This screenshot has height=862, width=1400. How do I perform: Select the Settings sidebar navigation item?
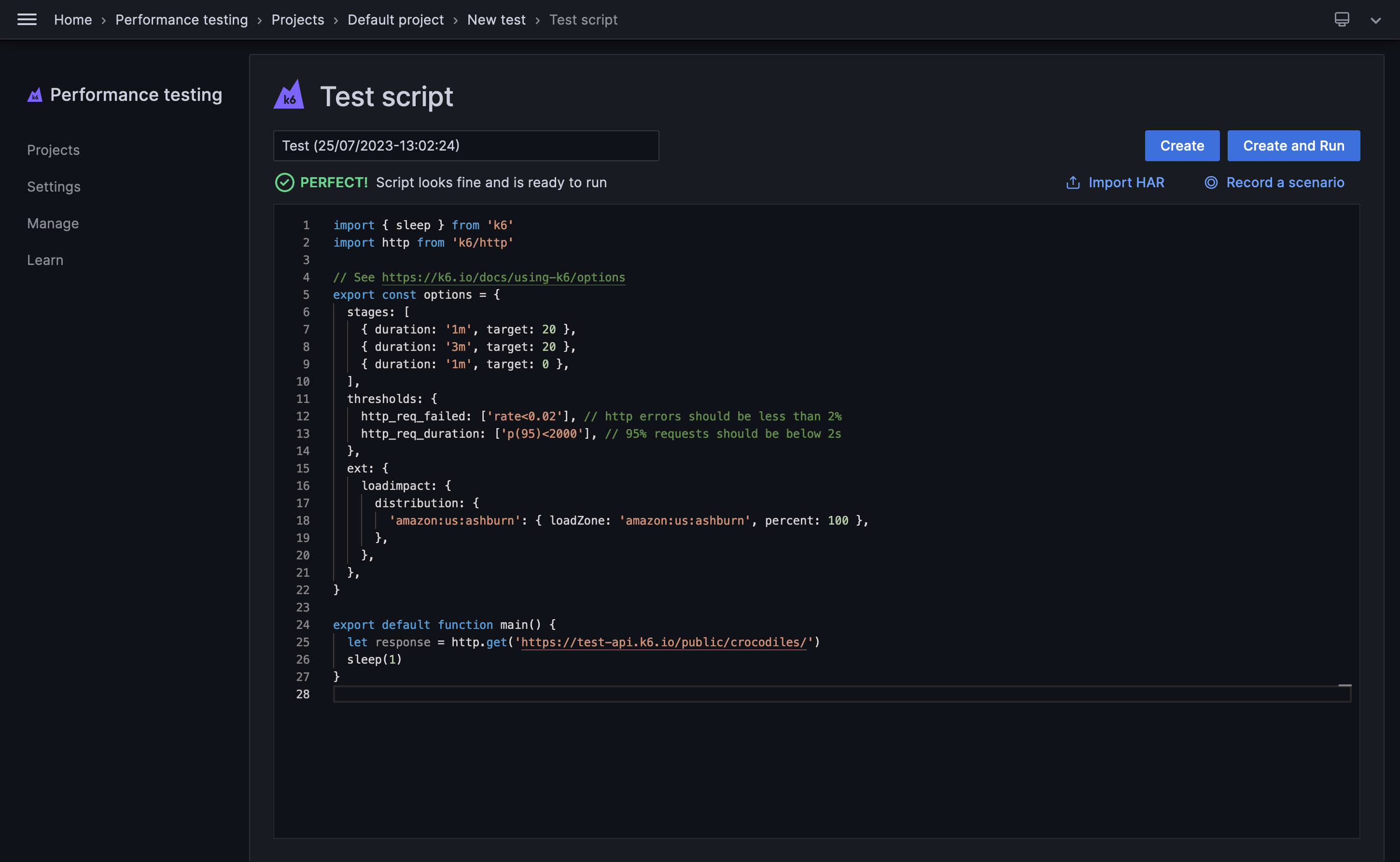click(54, 187)
